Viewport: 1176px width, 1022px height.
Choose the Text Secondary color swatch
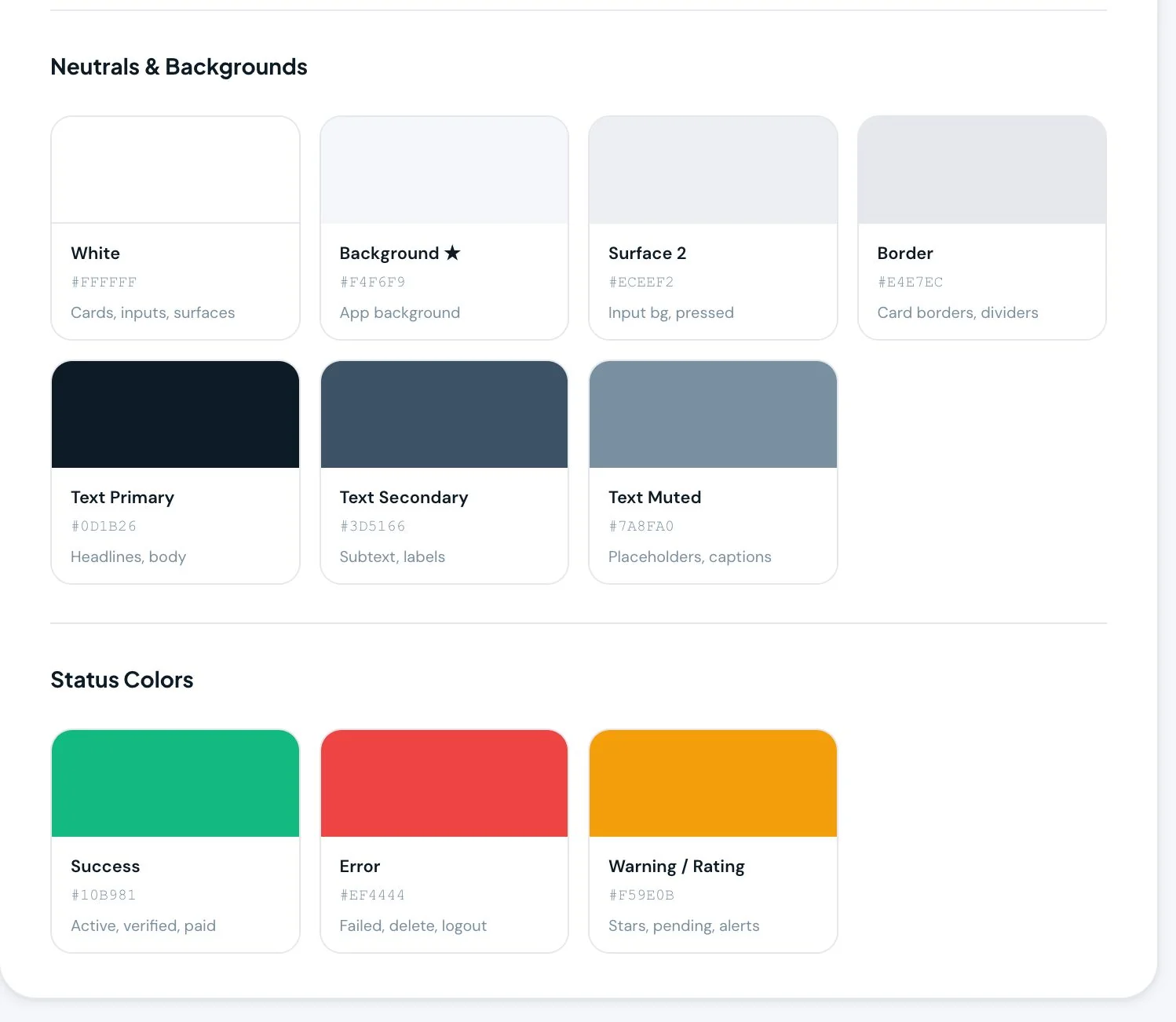[x=444, y=414]
